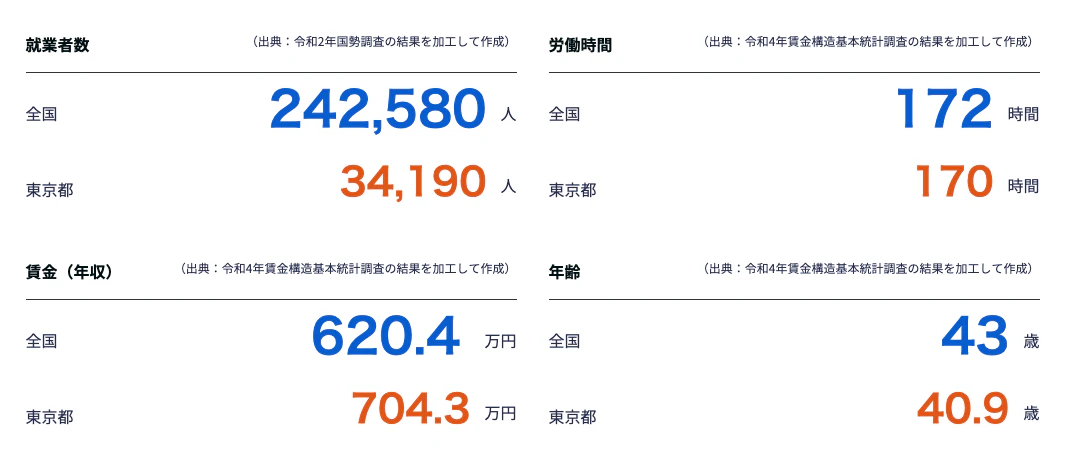Click the 年齢 section heading
The width and height of the screenshot is (1090, 459).
tap(564, 272)
